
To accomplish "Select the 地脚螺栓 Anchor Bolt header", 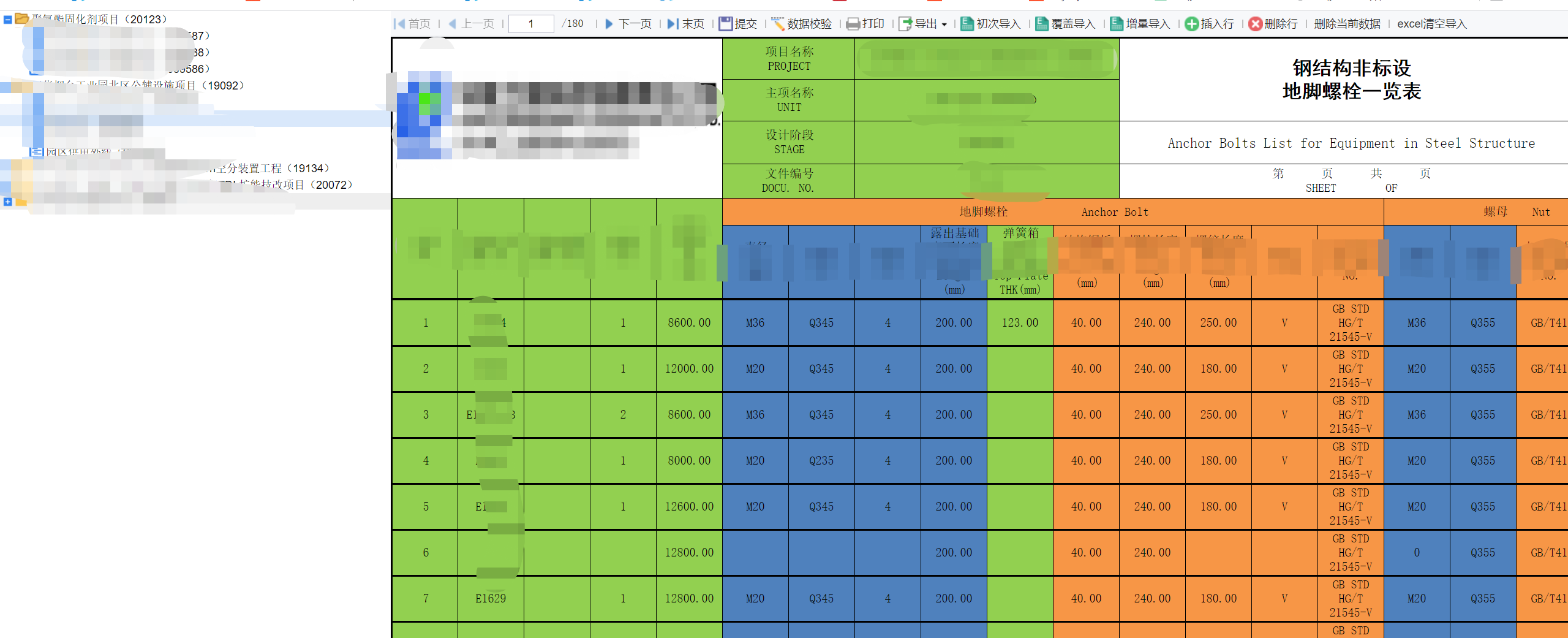I will [x=1053, y=212].
